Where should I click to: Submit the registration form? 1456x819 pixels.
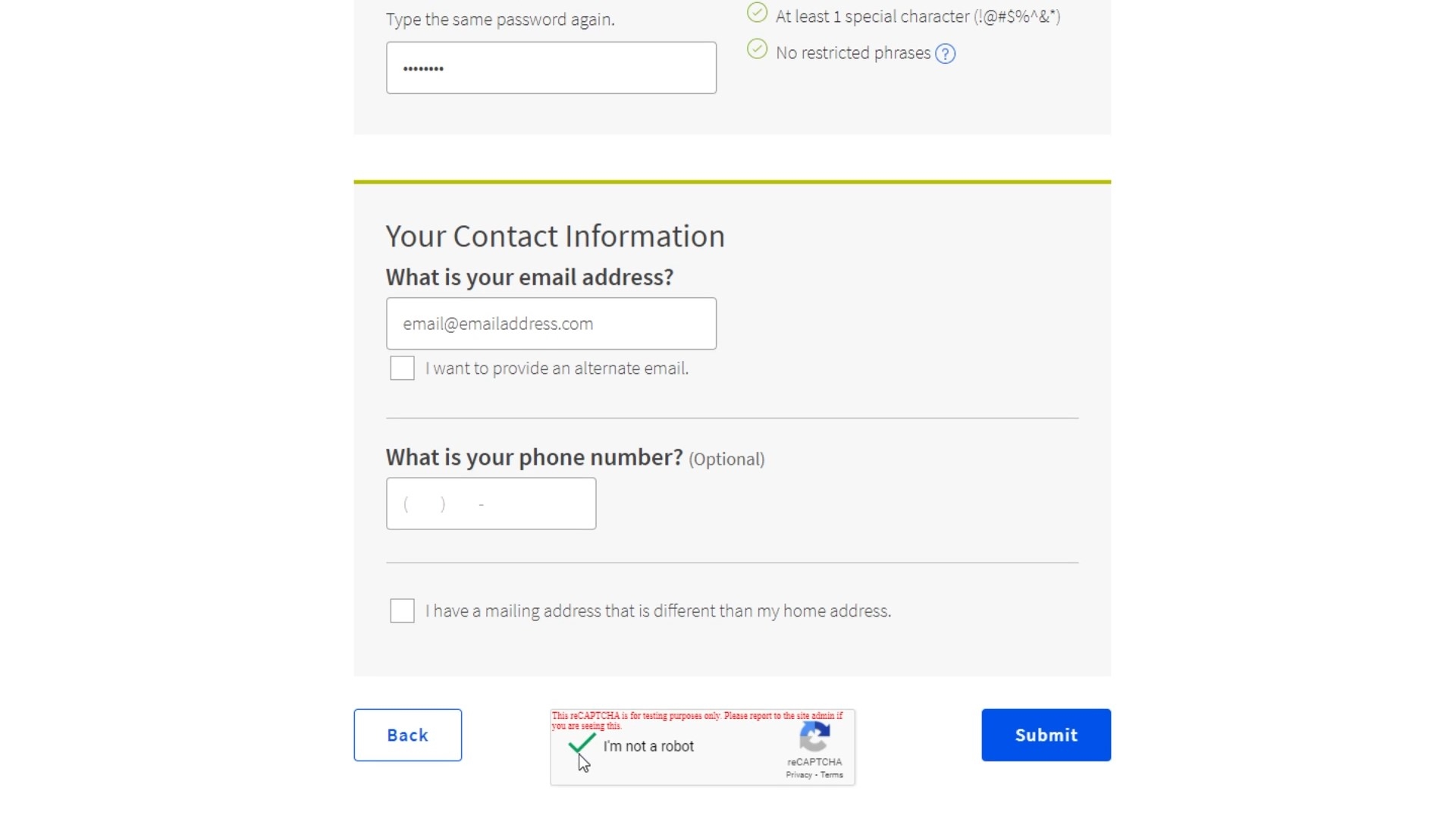[x=1046, y=735]
